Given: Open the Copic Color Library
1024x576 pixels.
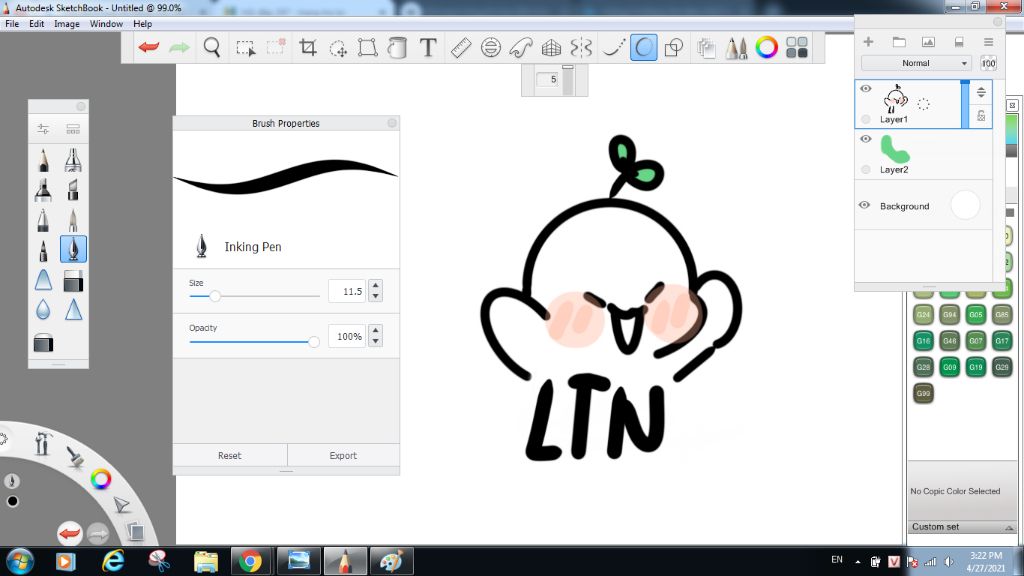Looking at the screenshot, I should point(706,48).
